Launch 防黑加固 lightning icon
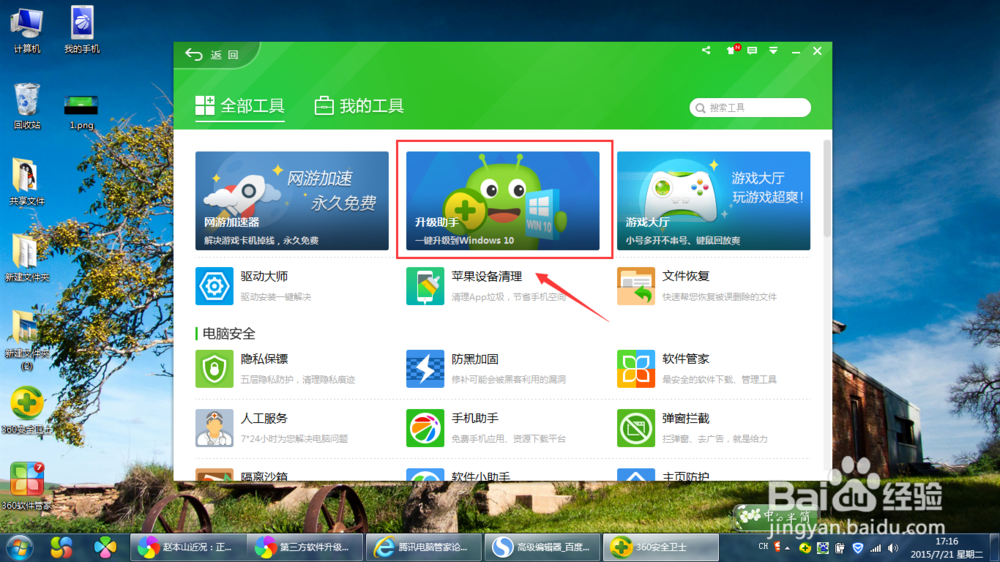 click(x=425, y=369)
